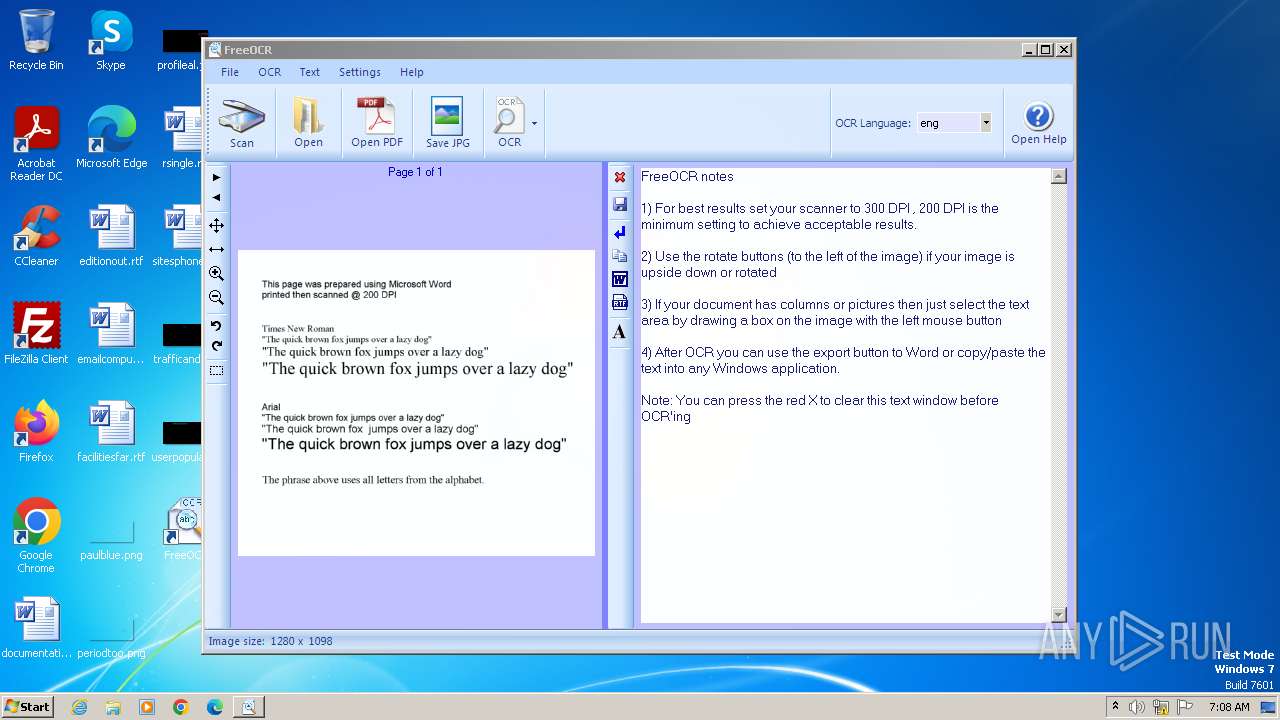Open Chrome from the taskbar
Viewport: 1280px width, 720px height.
tap(181, 707)
